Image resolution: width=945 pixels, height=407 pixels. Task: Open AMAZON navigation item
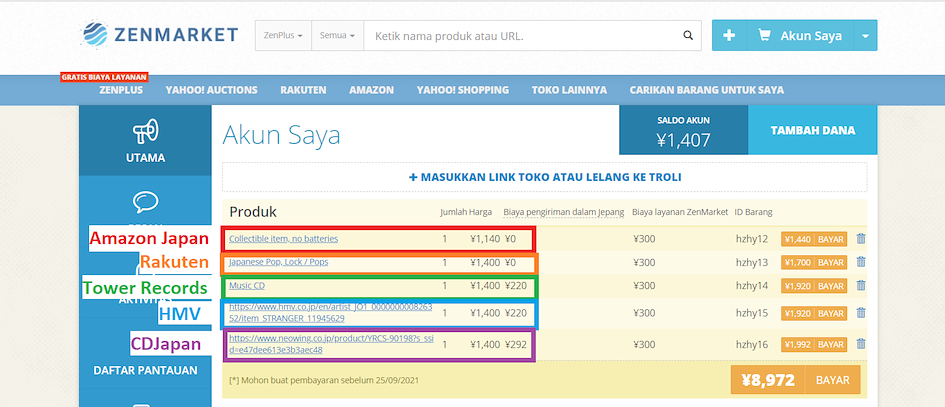[x=371, y=90]
